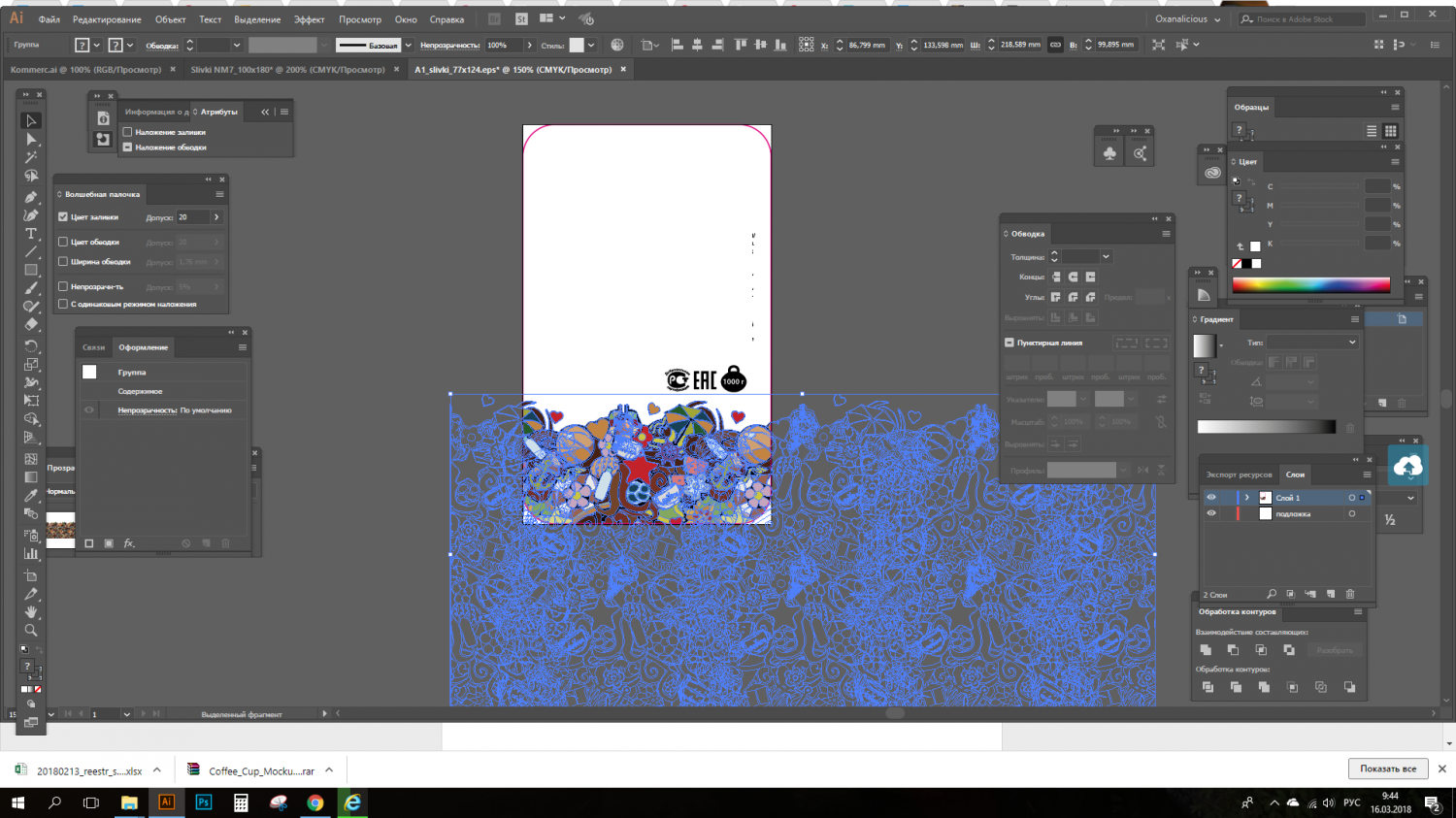Enable the Цвет обводки checkbox in Magic Wand panel

[64, 242]
